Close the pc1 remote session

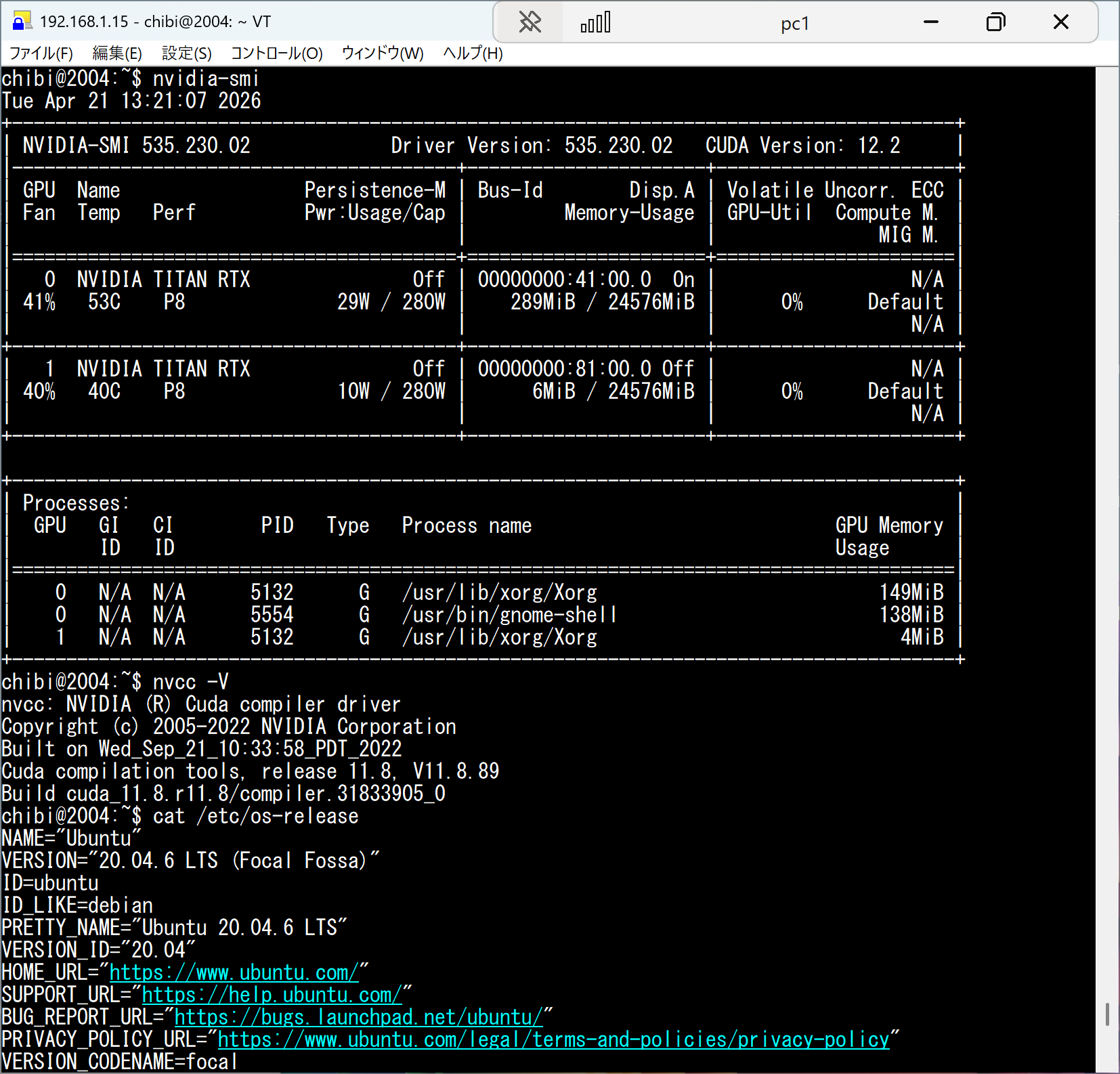1061,22
